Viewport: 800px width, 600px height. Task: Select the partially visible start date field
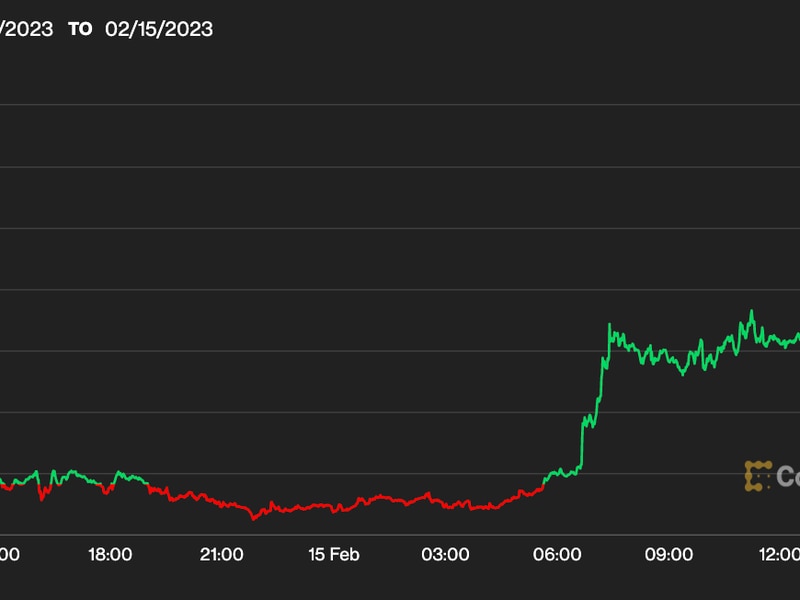[x=25, y=29]
